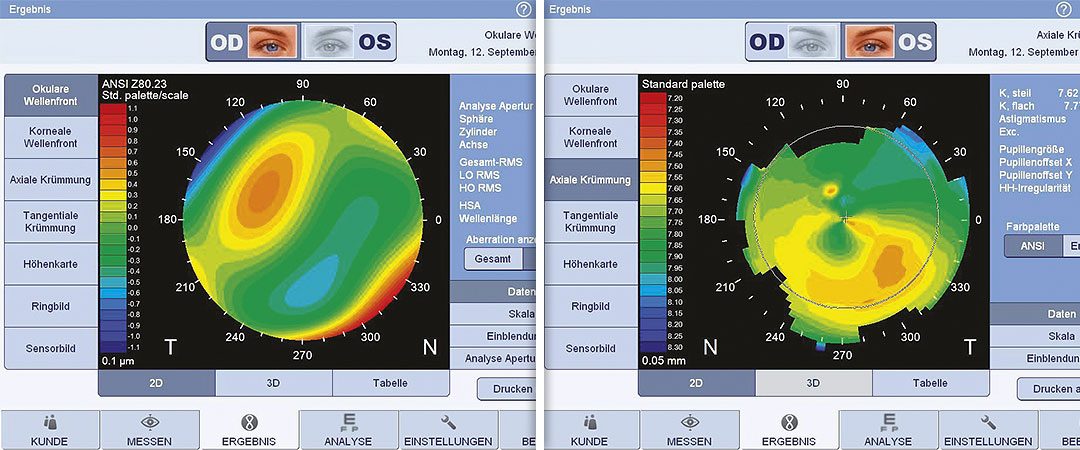1080x450 pixels.
Task: Click the center crosshair on the axial curvature map
Action: (845, 217)
